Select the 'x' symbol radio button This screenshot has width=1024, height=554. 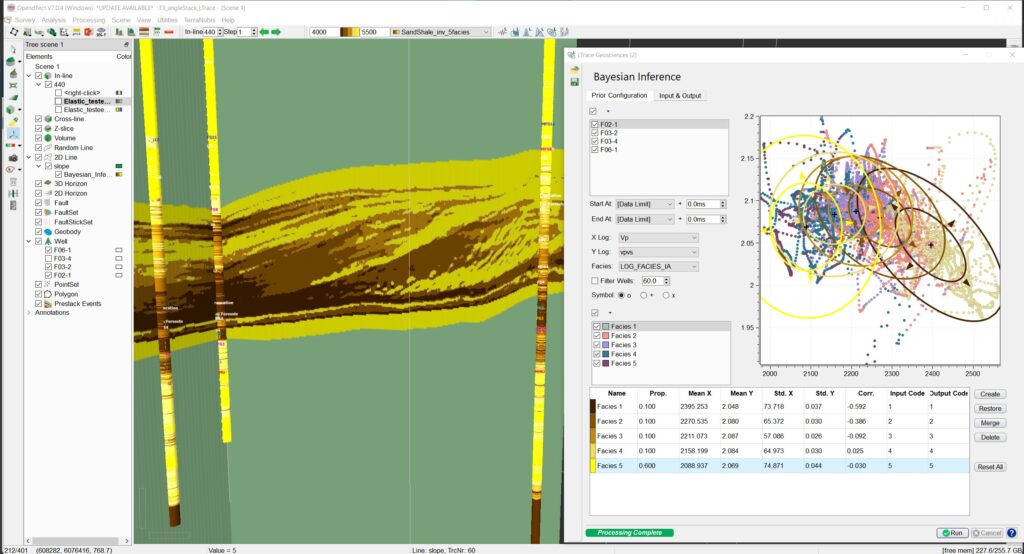click(667, 295)
